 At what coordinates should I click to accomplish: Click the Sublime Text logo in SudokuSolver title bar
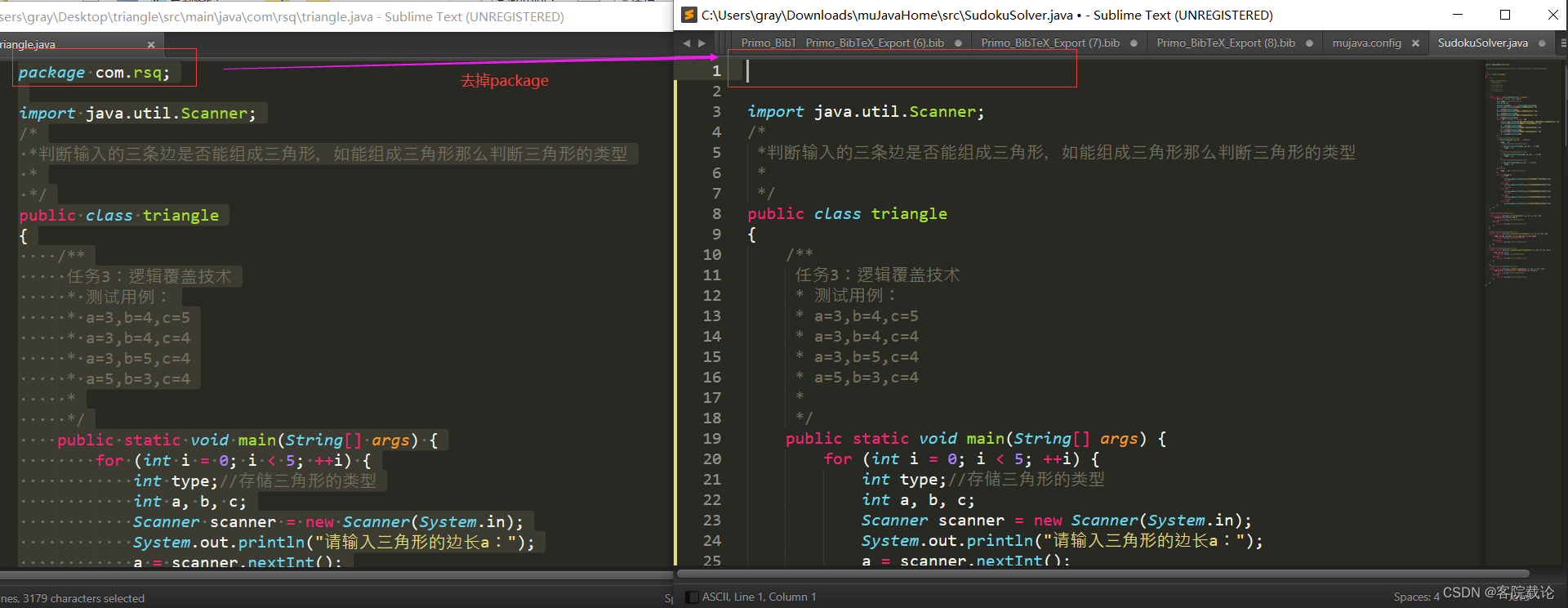coord(689,15)
